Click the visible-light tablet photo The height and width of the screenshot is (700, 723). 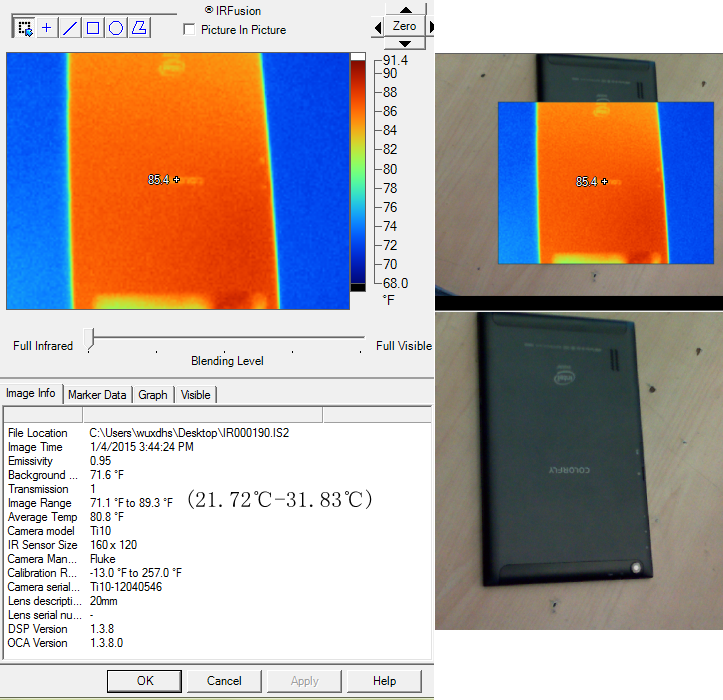pyautogui.click(x=579, y=470)
